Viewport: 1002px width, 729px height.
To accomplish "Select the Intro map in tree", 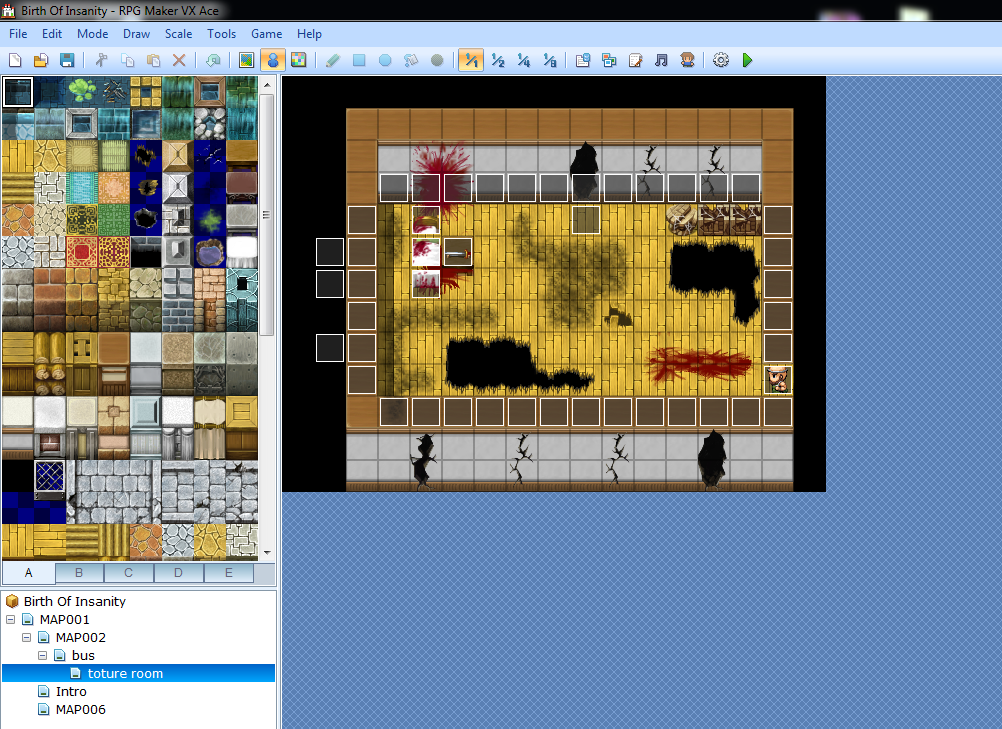I will [x=71, y=691].
